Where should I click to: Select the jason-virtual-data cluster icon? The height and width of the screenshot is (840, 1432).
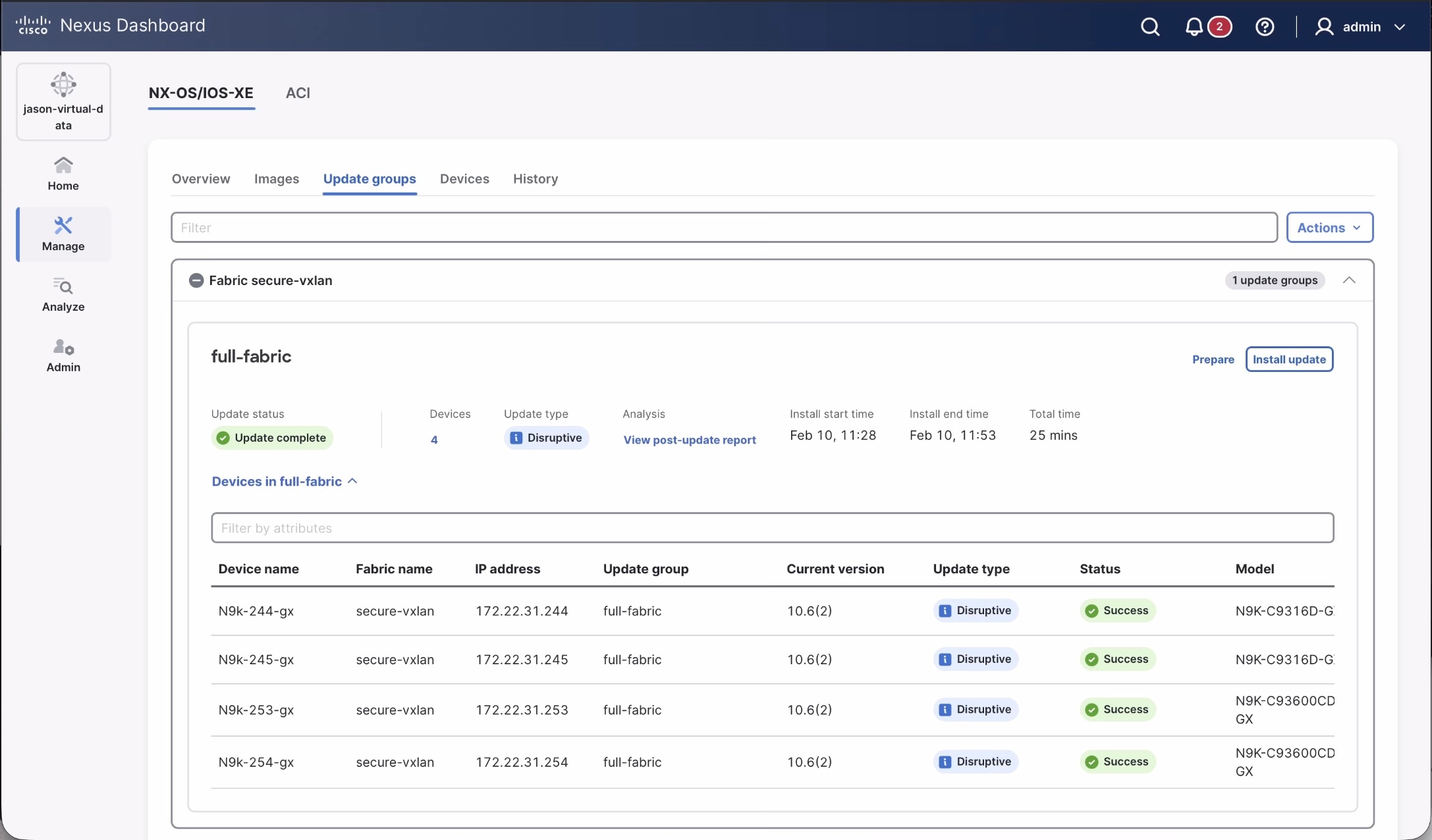(63, 101)
